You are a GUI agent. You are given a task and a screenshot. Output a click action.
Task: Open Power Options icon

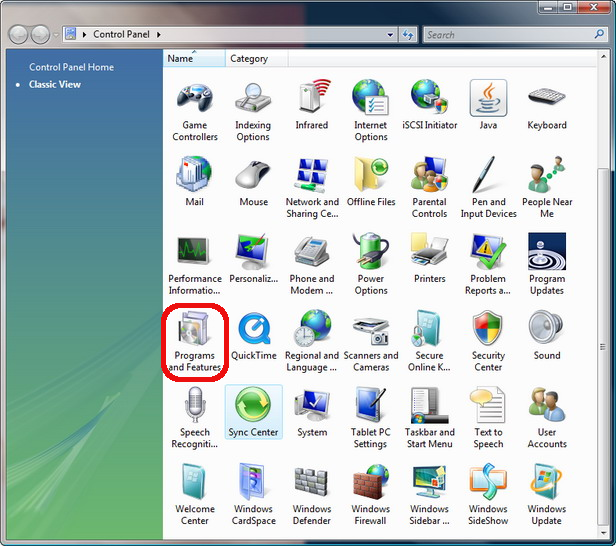[x=370, y=251]
